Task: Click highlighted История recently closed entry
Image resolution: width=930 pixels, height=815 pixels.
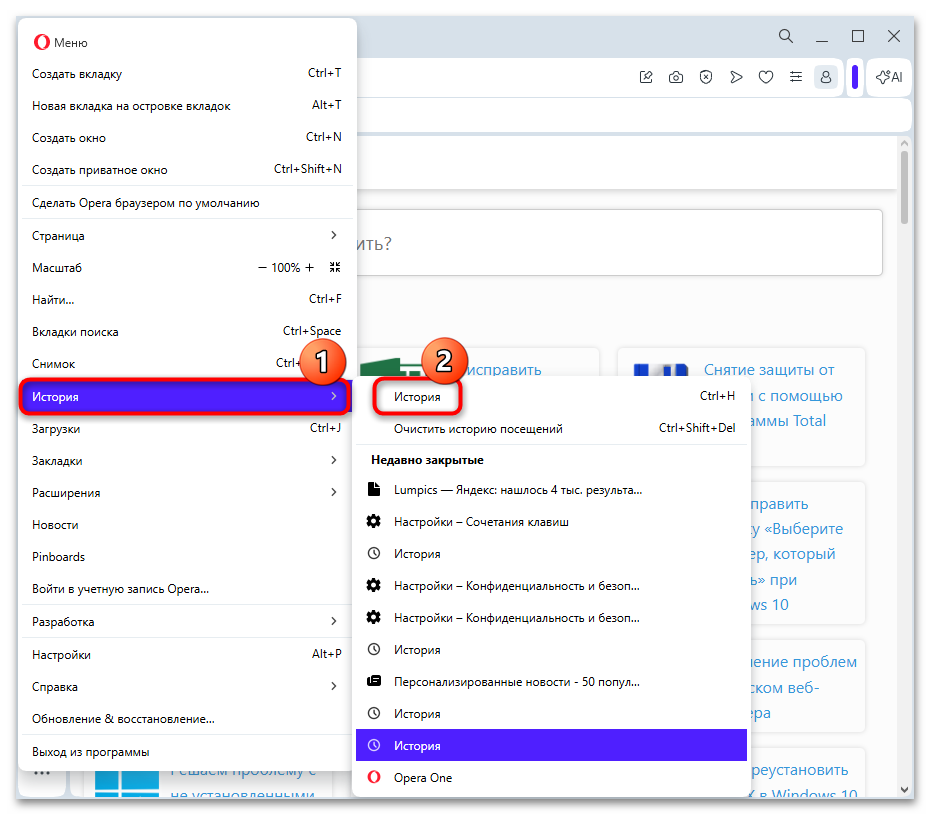Action: coord(551,746)
